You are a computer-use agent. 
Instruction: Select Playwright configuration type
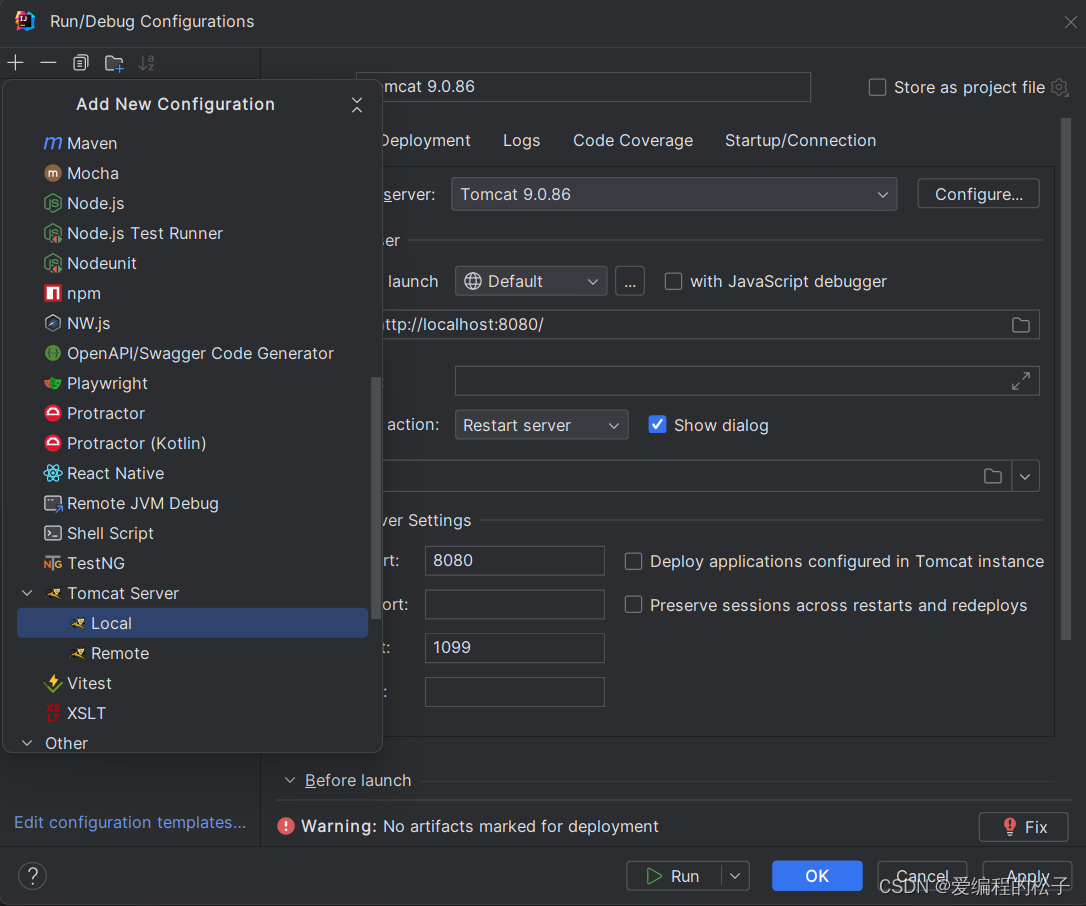coord(193,383)
